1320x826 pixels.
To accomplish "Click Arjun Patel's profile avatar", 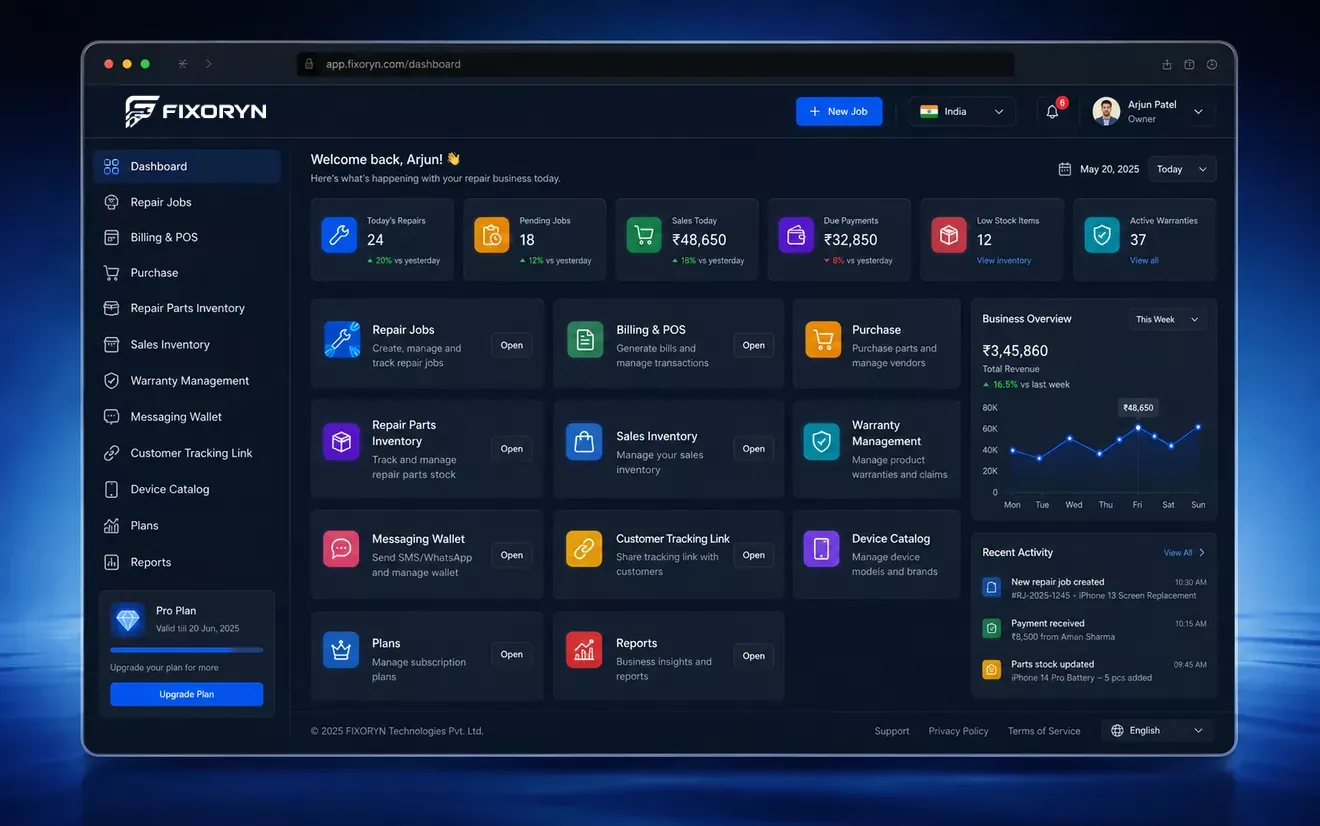I will [1106, 111].
